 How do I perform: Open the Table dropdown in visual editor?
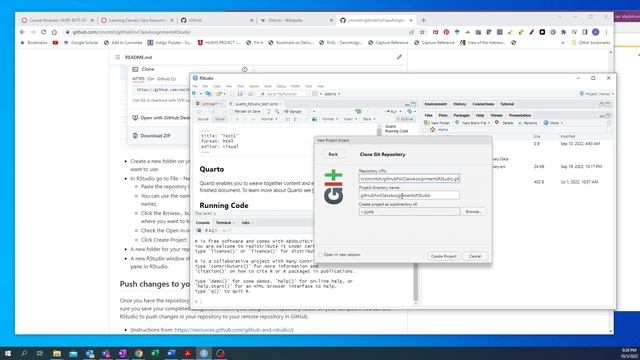tap(369, 119)
